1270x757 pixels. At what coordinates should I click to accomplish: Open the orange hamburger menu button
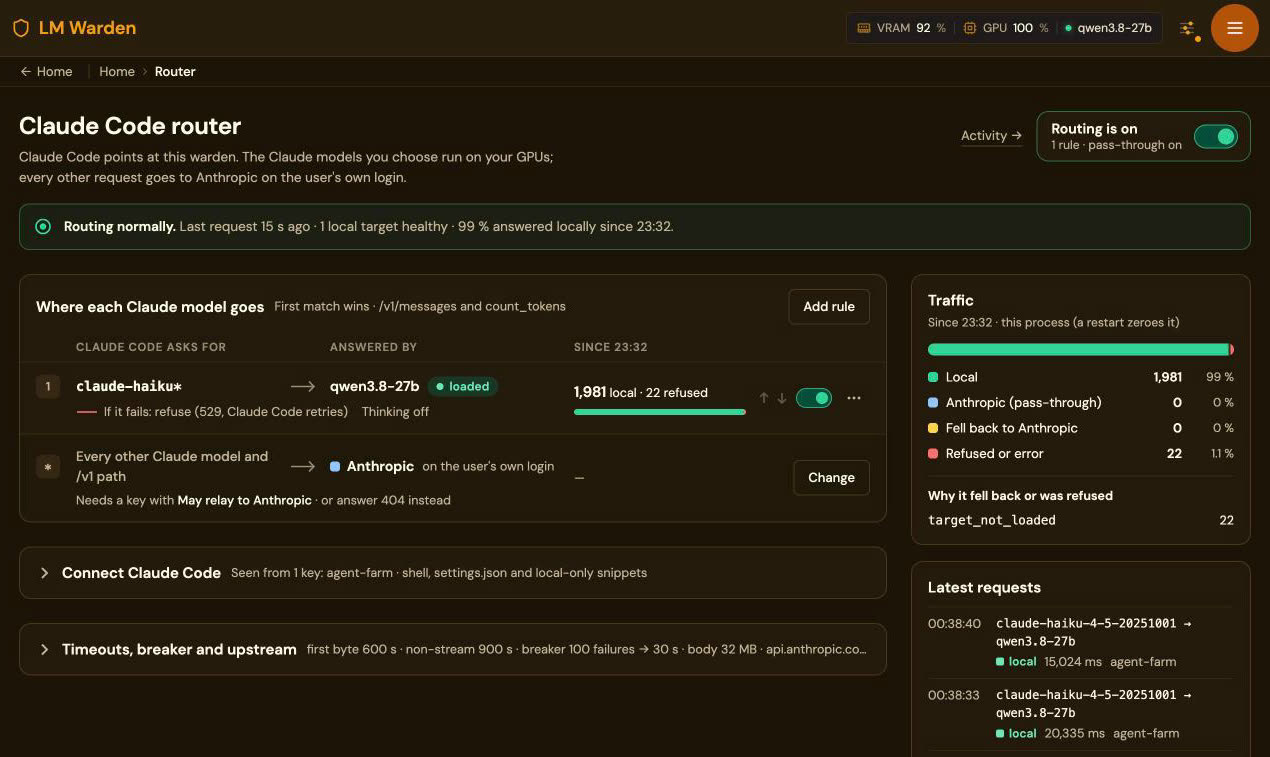[1234, 28]
